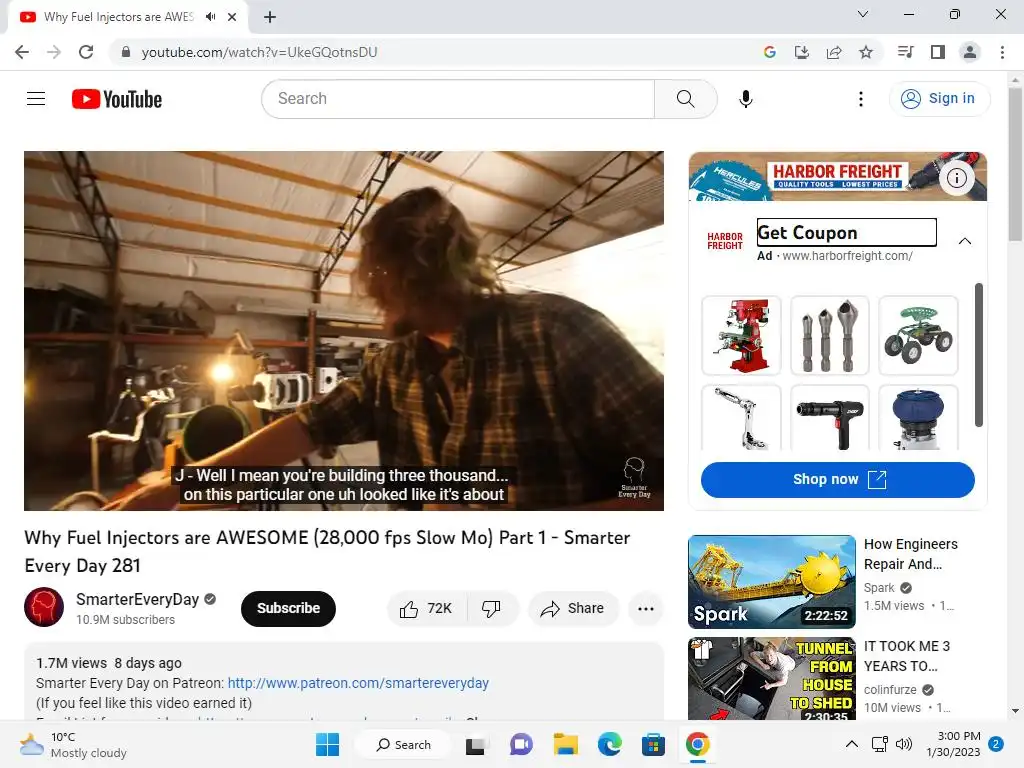Click Shop now button in ad
The width and height of the screenshot is (1024, 768).
pos(837,479)
